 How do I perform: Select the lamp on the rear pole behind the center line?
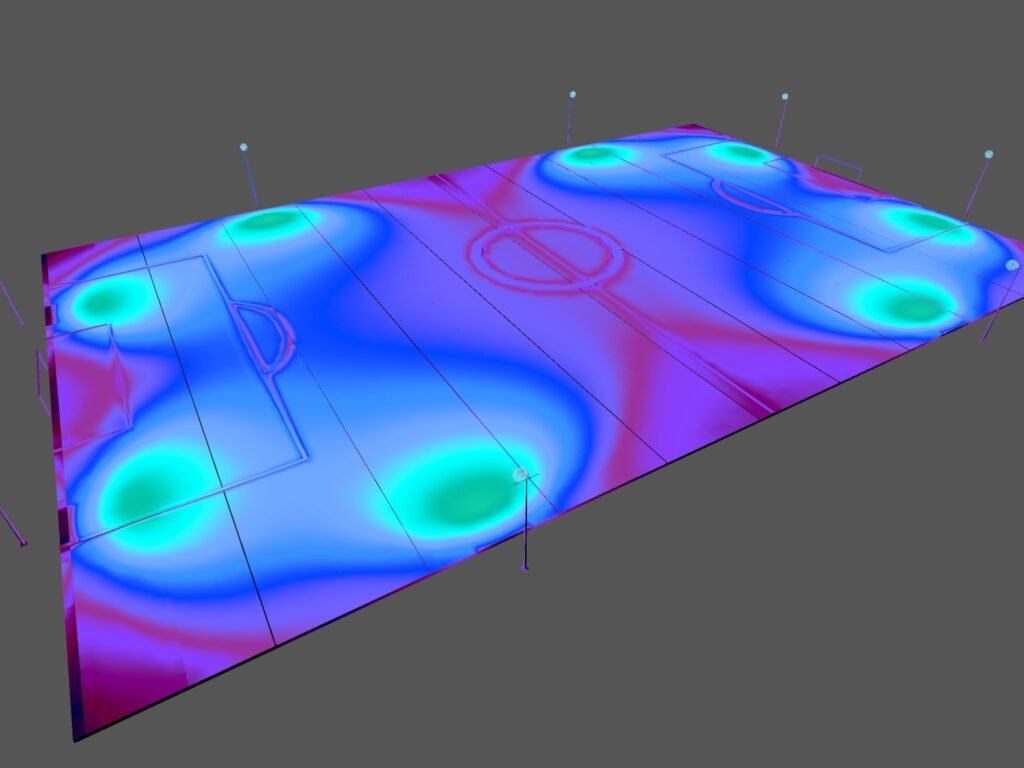tap(572, 95)
